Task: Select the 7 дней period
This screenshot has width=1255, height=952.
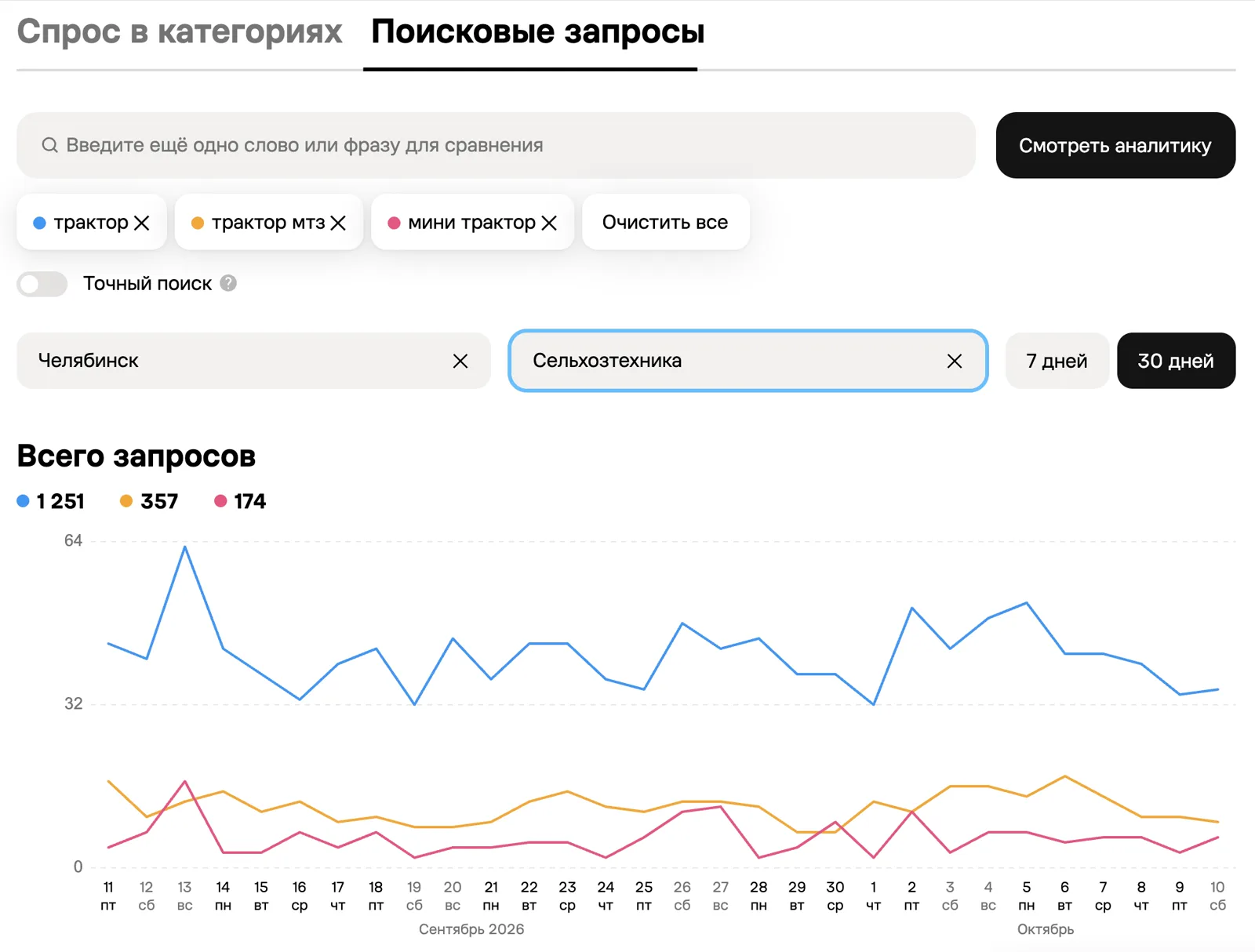Action: 1057,361
